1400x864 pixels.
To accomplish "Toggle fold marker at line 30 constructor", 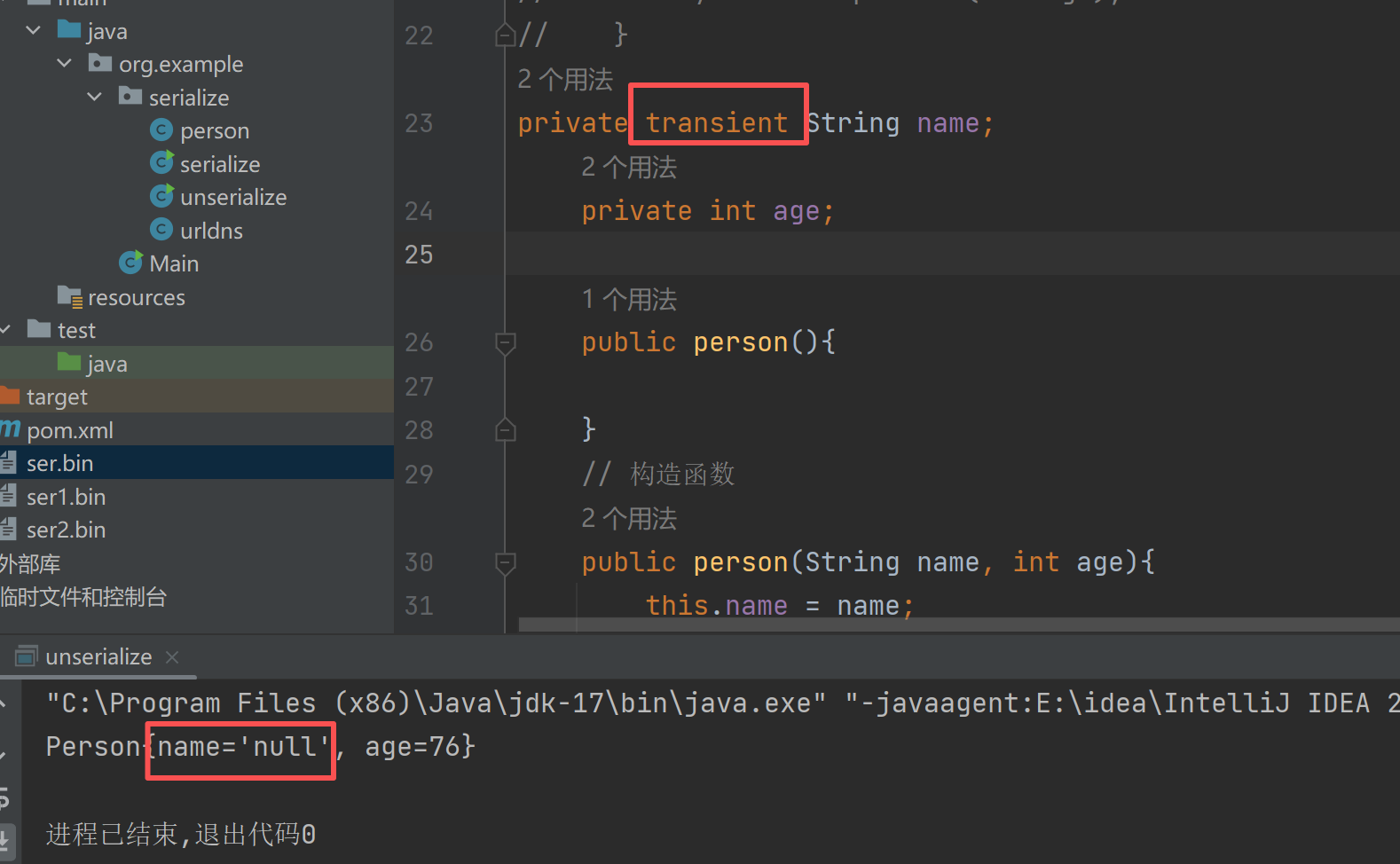I will 506,562.
